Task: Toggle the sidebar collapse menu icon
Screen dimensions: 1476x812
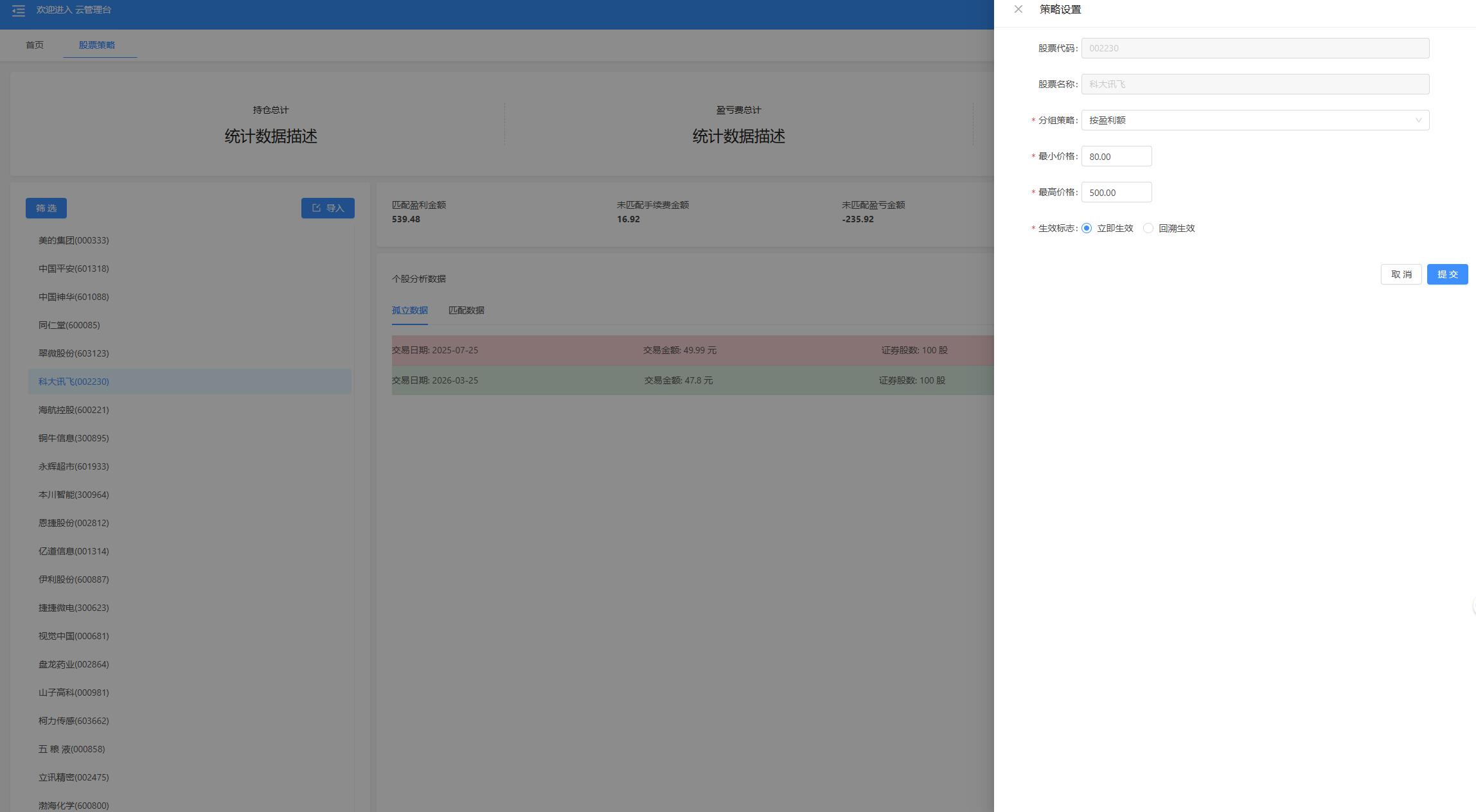Action: click(x=18, y=10)
